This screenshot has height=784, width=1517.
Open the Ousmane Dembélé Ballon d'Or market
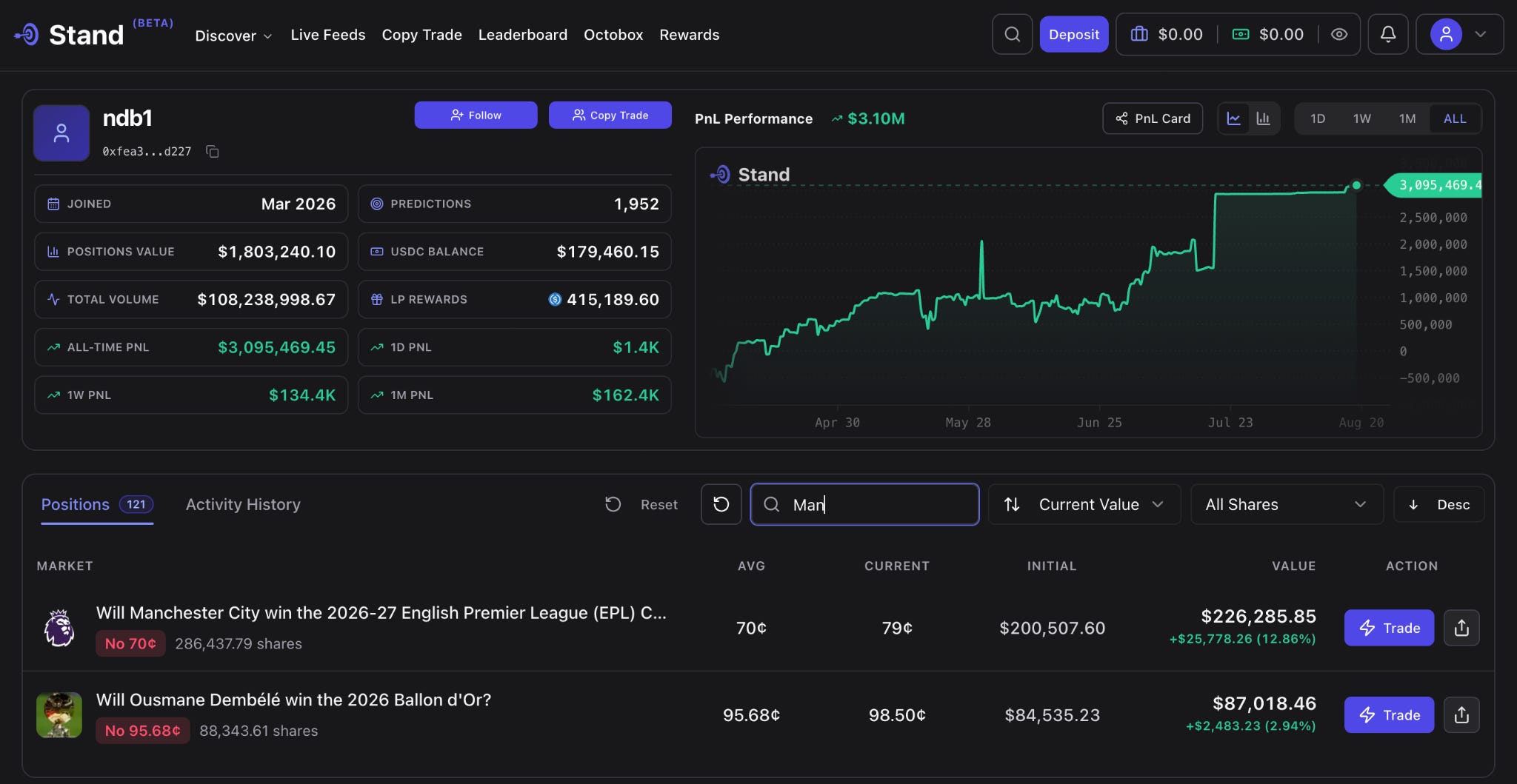point(293,700)
